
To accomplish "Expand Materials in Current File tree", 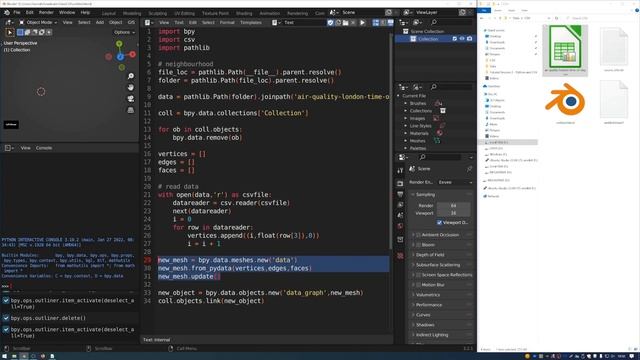I will click(405, 133).
